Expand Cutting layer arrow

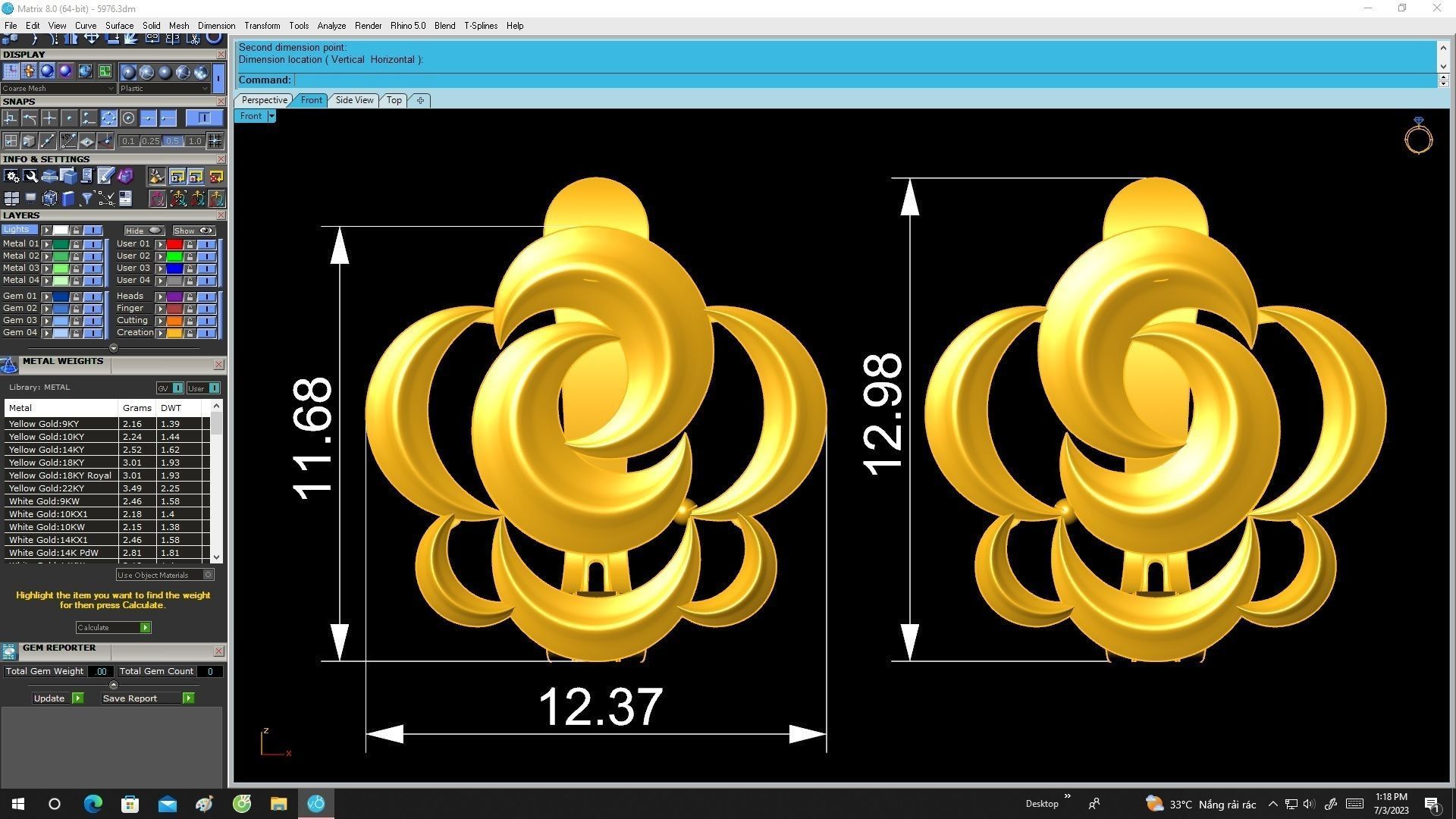(x=160, y=321)
